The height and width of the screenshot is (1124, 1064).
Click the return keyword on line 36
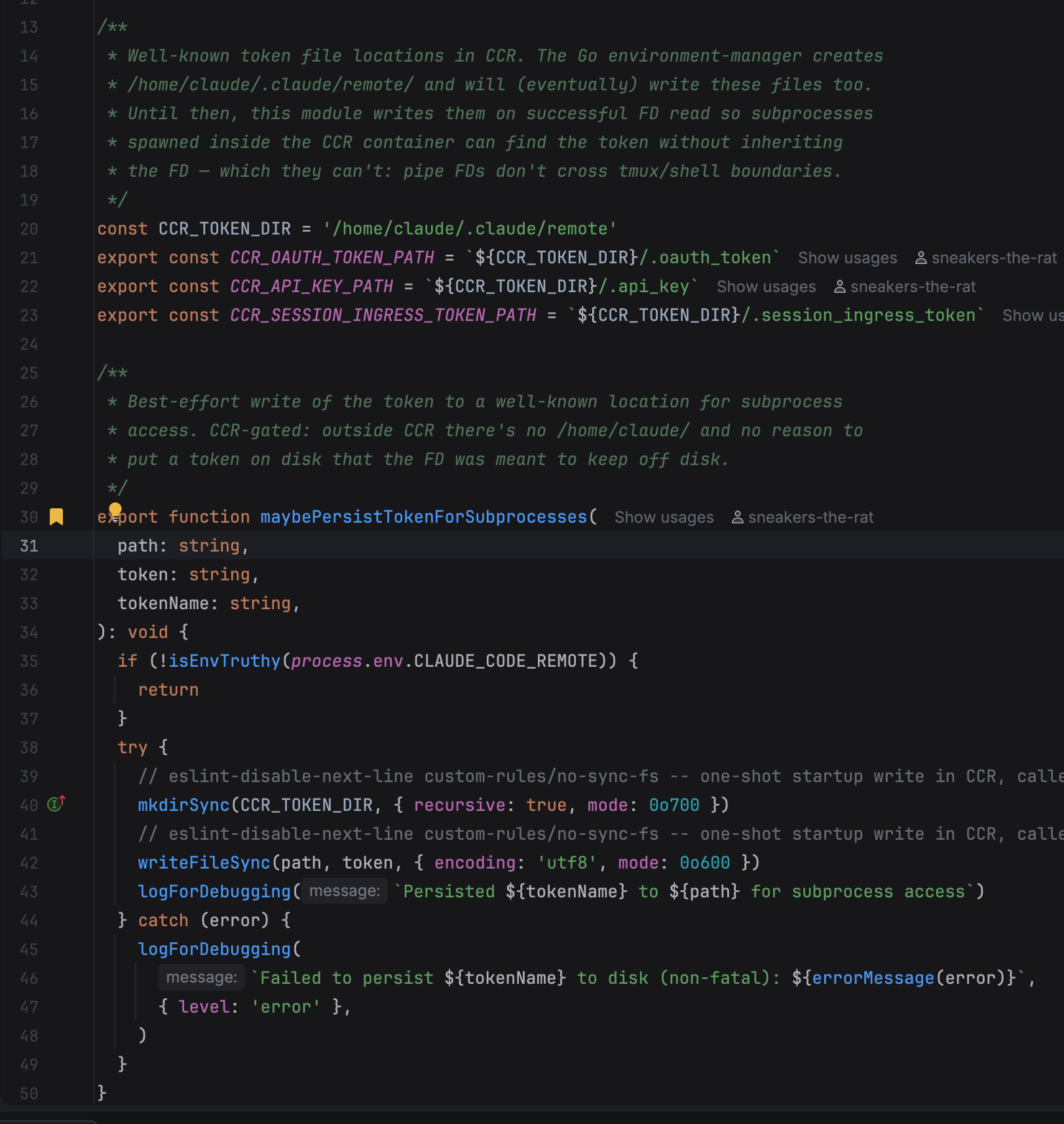(168, 690)
